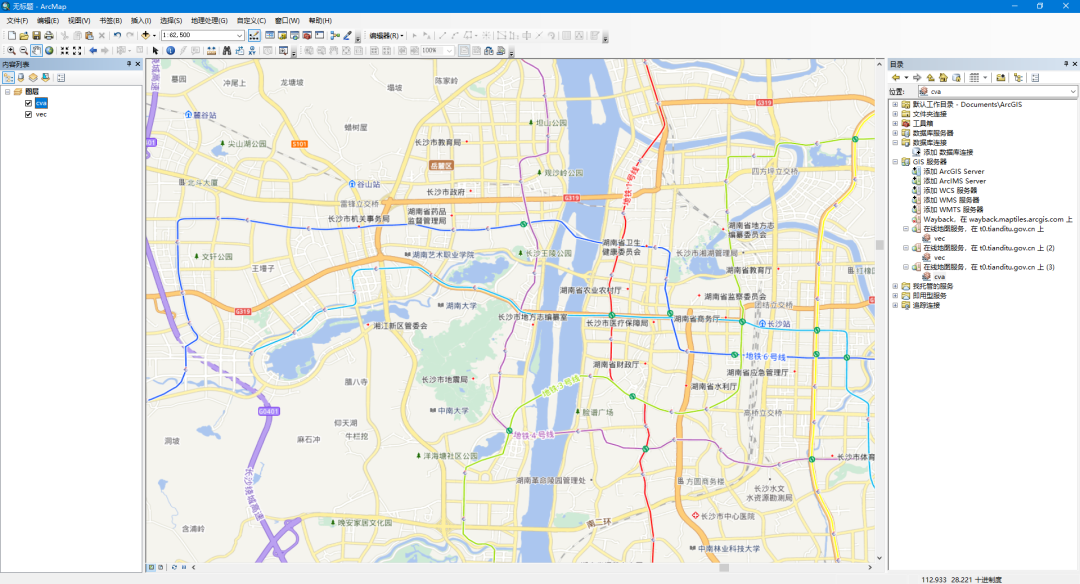Click Fixed Zoom In arrows
The width and height of the screenshot is (1080, 584).
(64, 50)
